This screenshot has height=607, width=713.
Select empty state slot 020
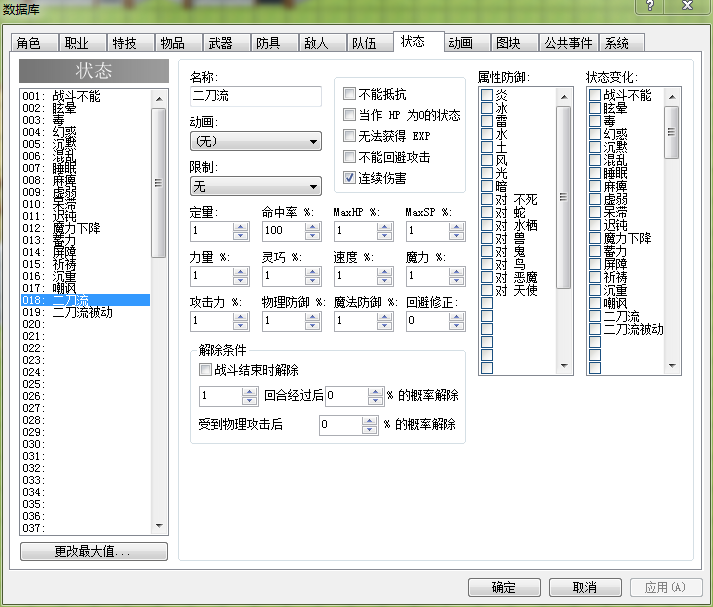pyautogui.click(x=85, y=324)
